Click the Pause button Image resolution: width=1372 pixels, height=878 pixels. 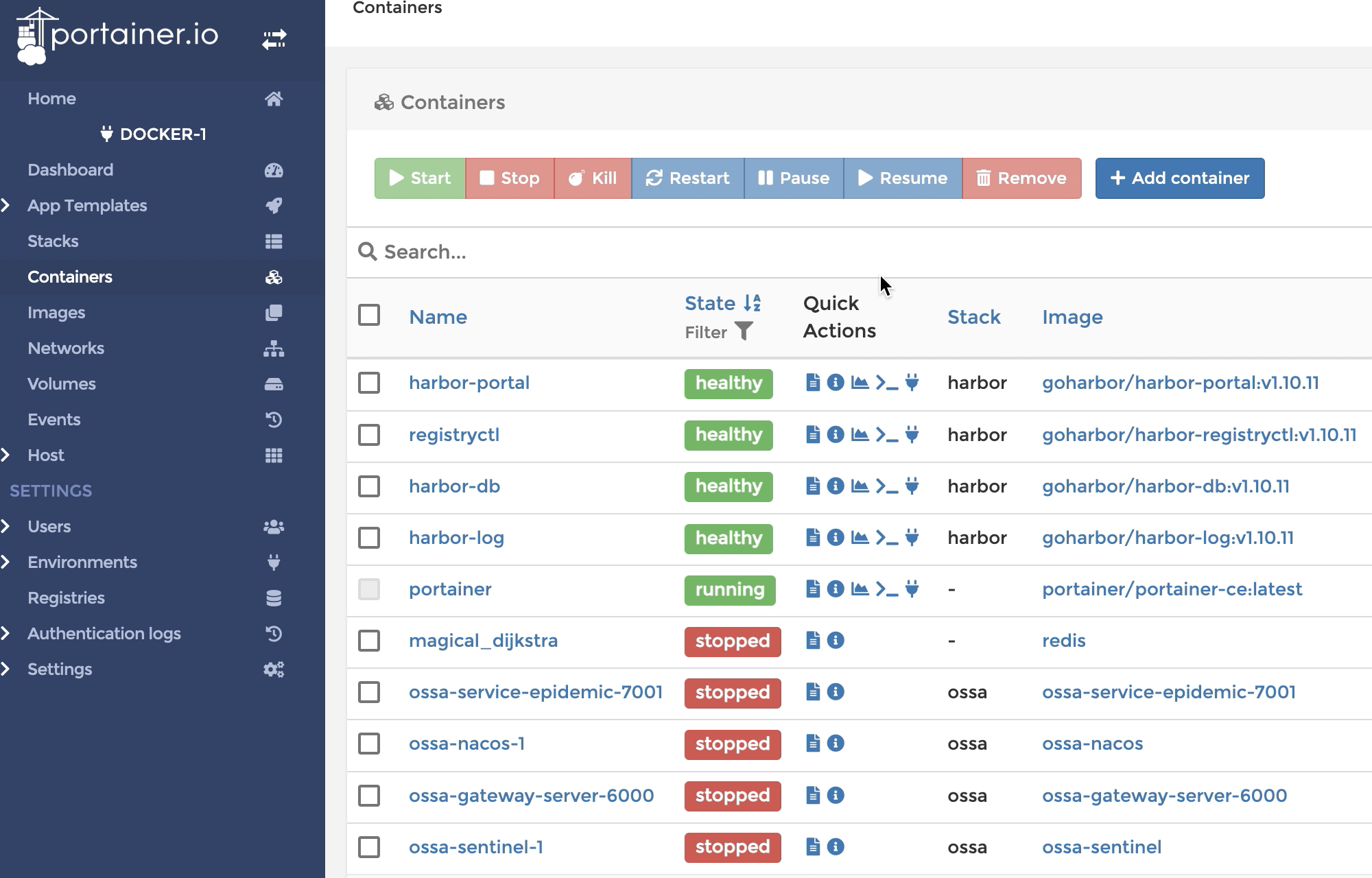(794, 178)
